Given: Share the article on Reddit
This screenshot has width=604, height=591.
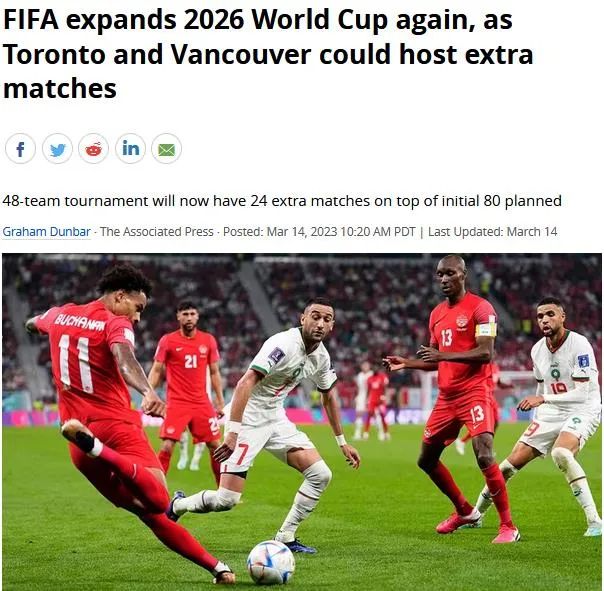Looking at the screenshot, I should pyautogui.click(x=94, y=149).
